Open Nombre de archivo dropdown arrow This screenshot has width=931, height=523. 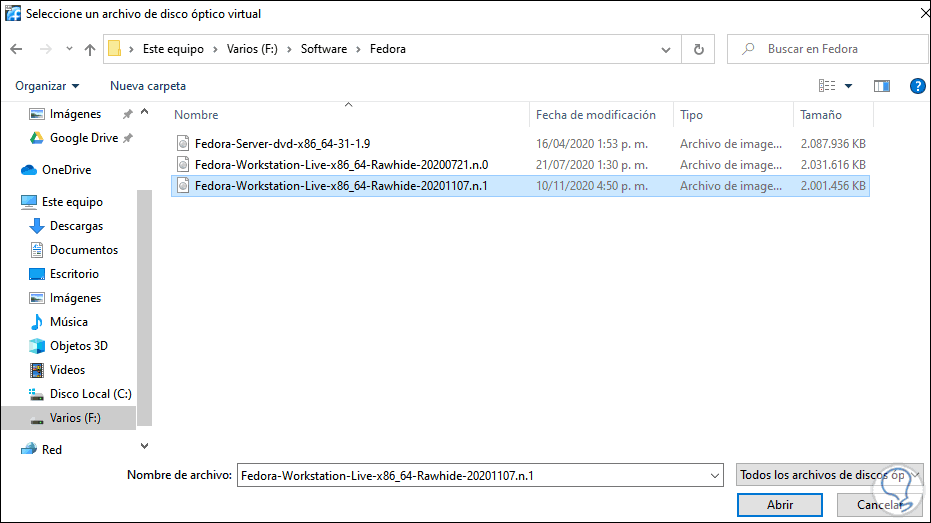pos(715,476)
